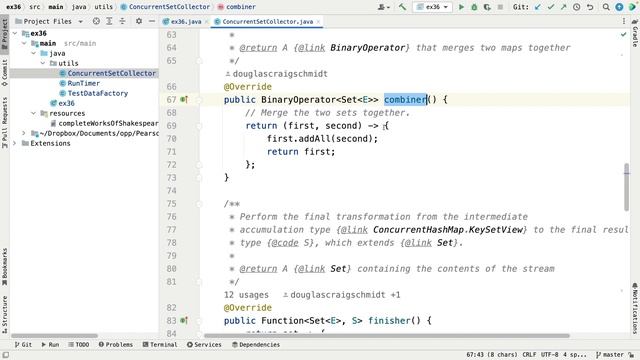Collapse java folder tree node

[x=33, y=53]
